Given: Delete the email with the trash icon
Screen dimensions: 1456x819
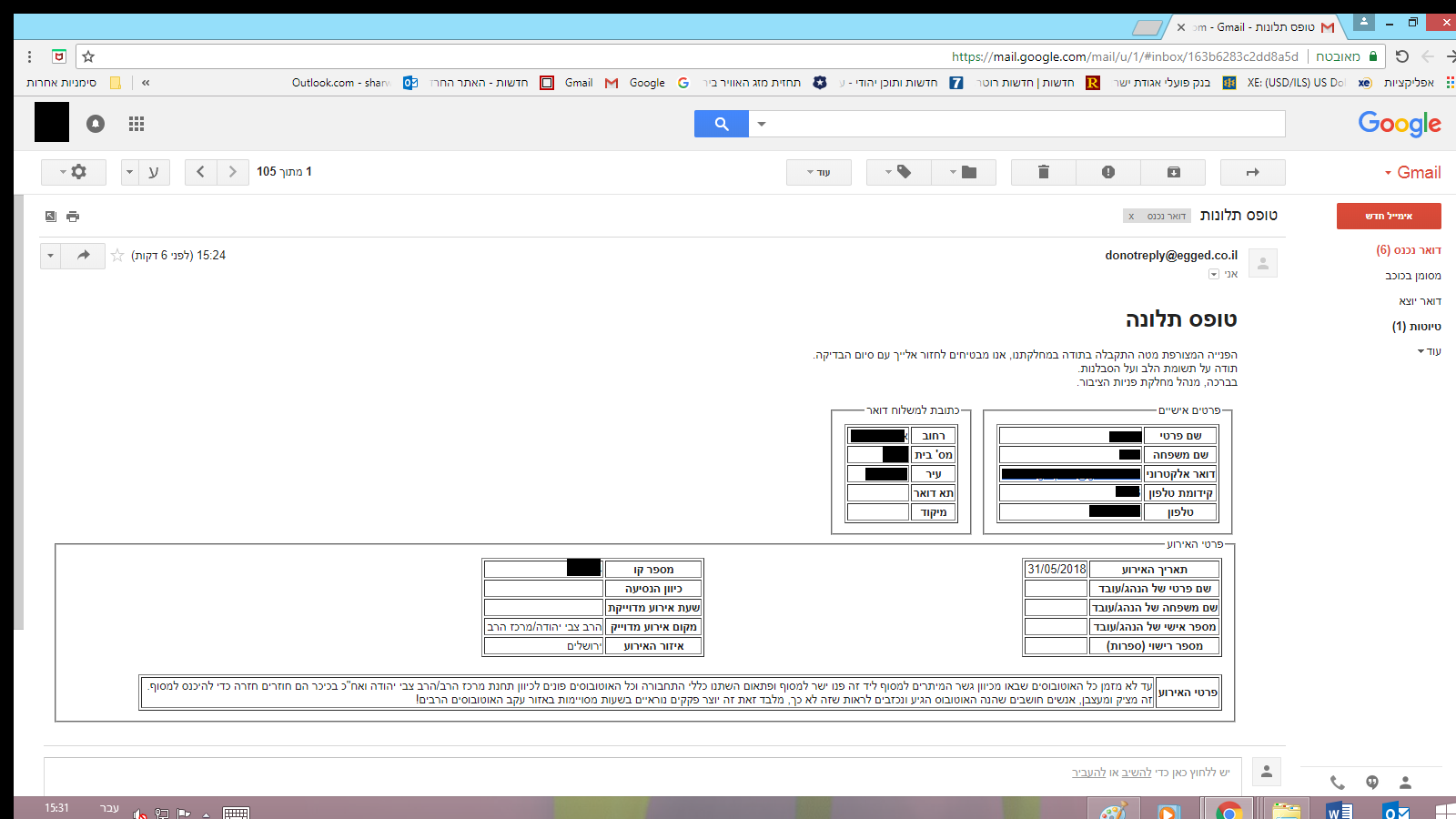Looking at the screenshot, I should click(1044, 172).
